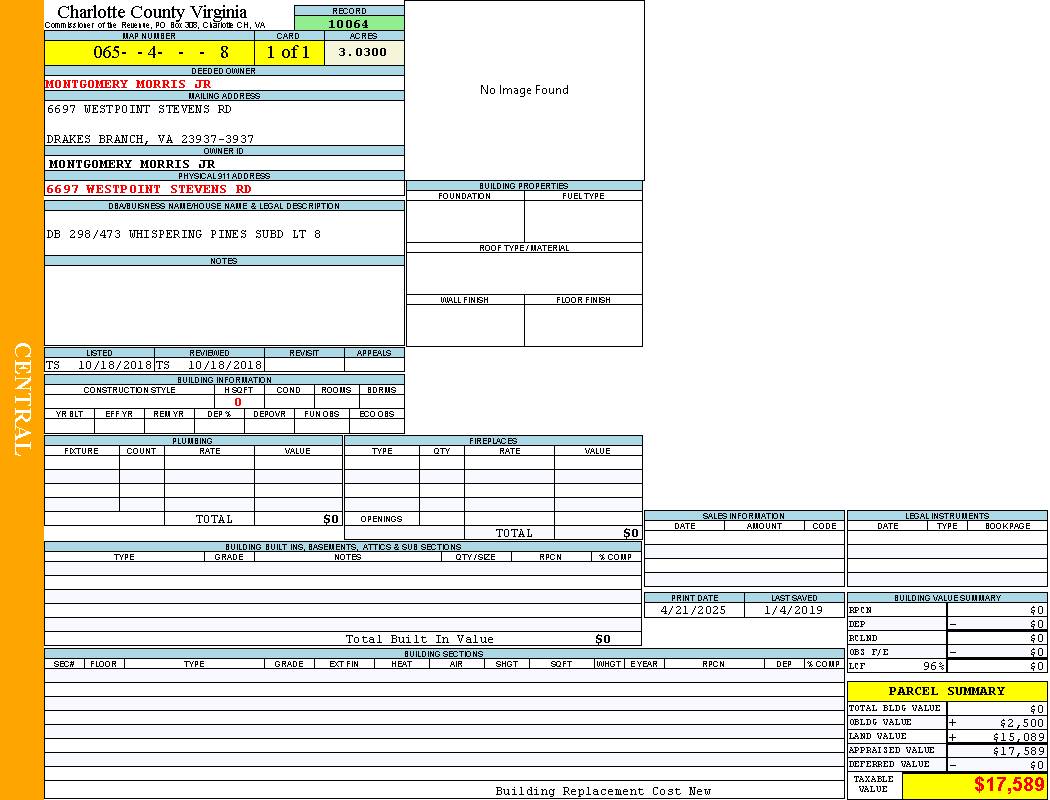
Task: Click the Charlotte County Virginia title
Action: click(152, 12)
